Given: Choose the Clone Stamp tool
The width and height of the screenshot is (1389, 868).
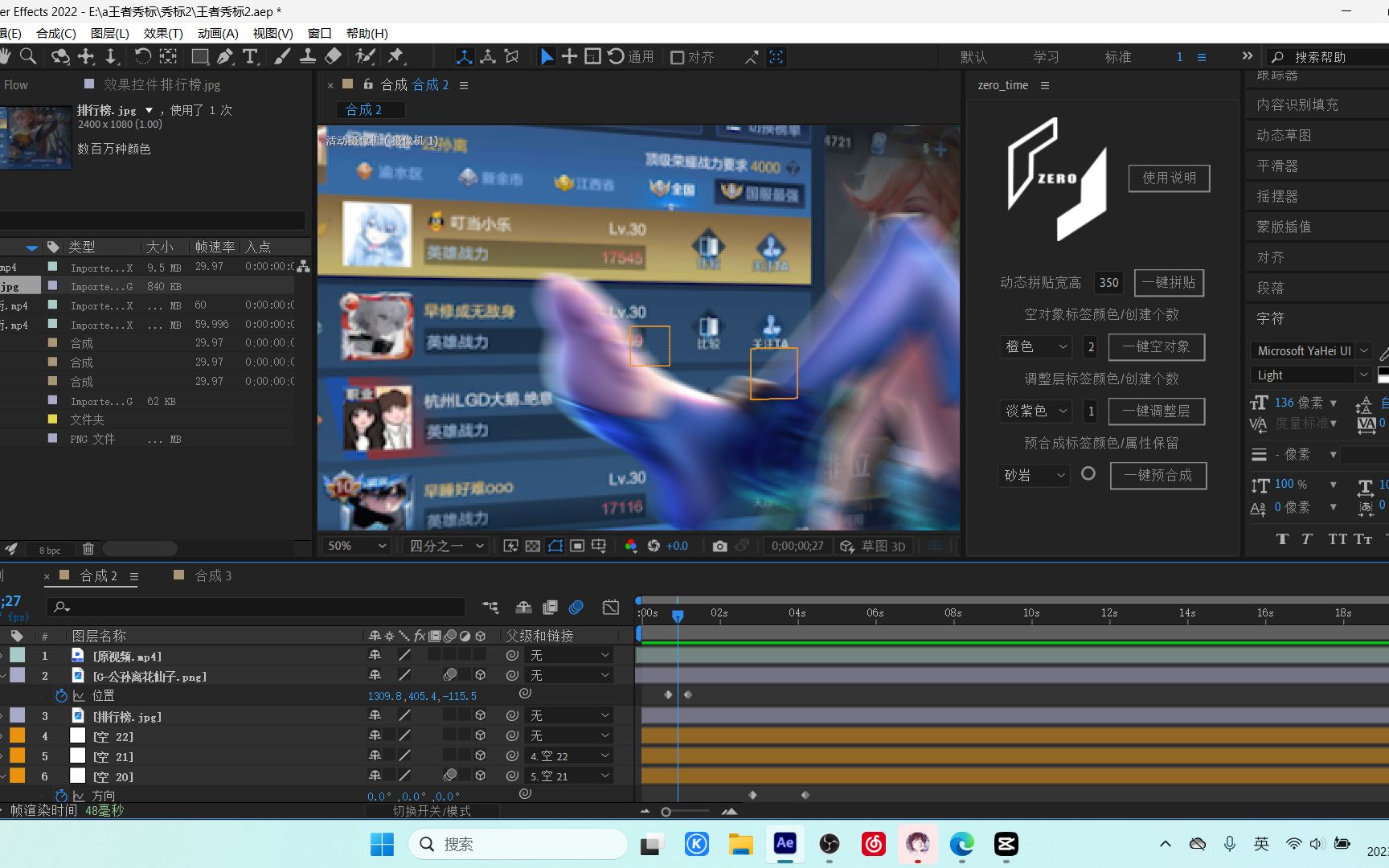Looking at the screenshot, I should 307,56.
